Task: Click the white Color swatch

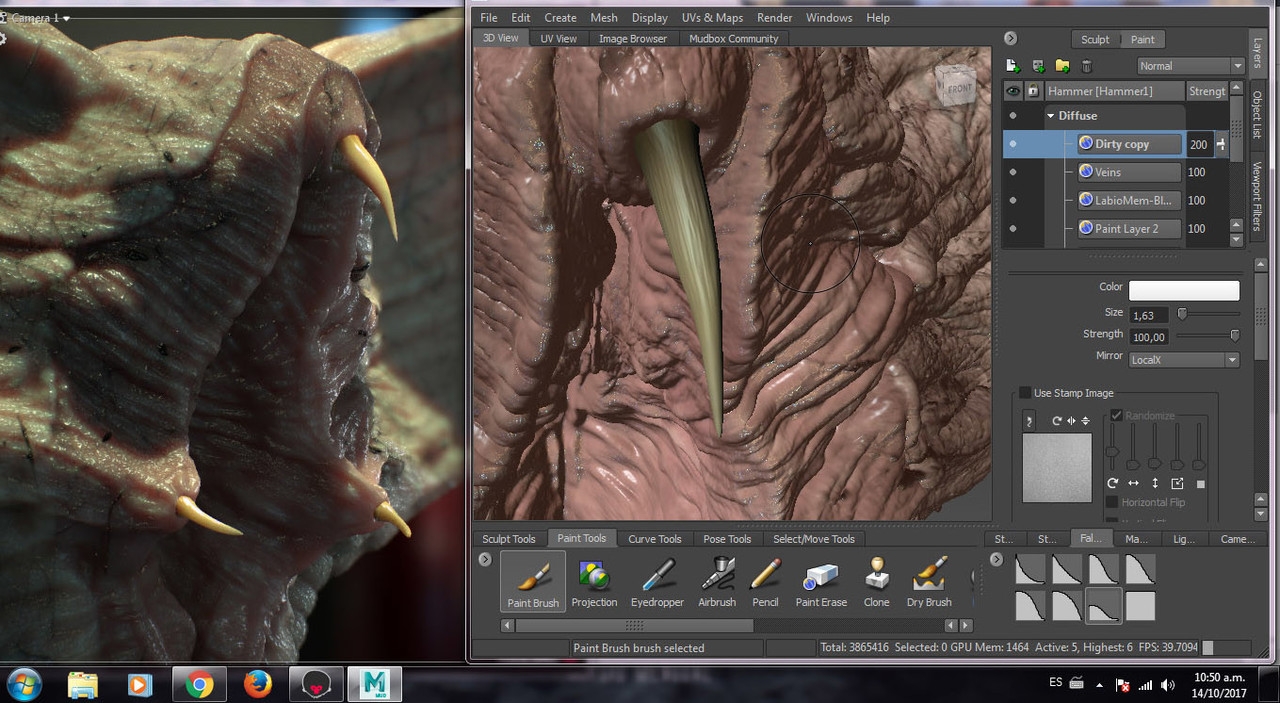Action: pyautogui.click(x=1184, y=290)
